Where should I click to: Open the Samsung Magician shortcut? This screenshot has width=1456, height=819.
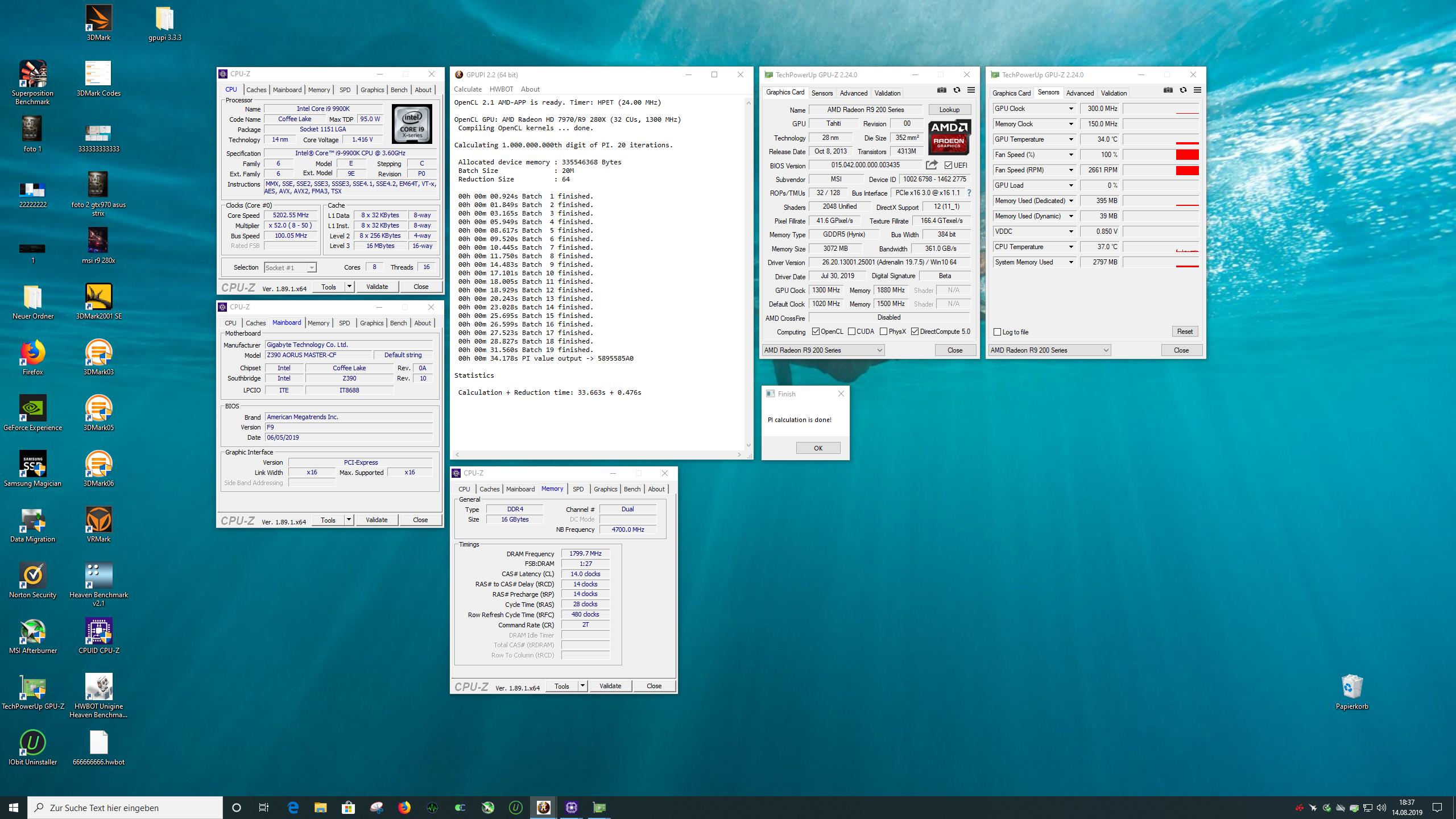[32, 469]
